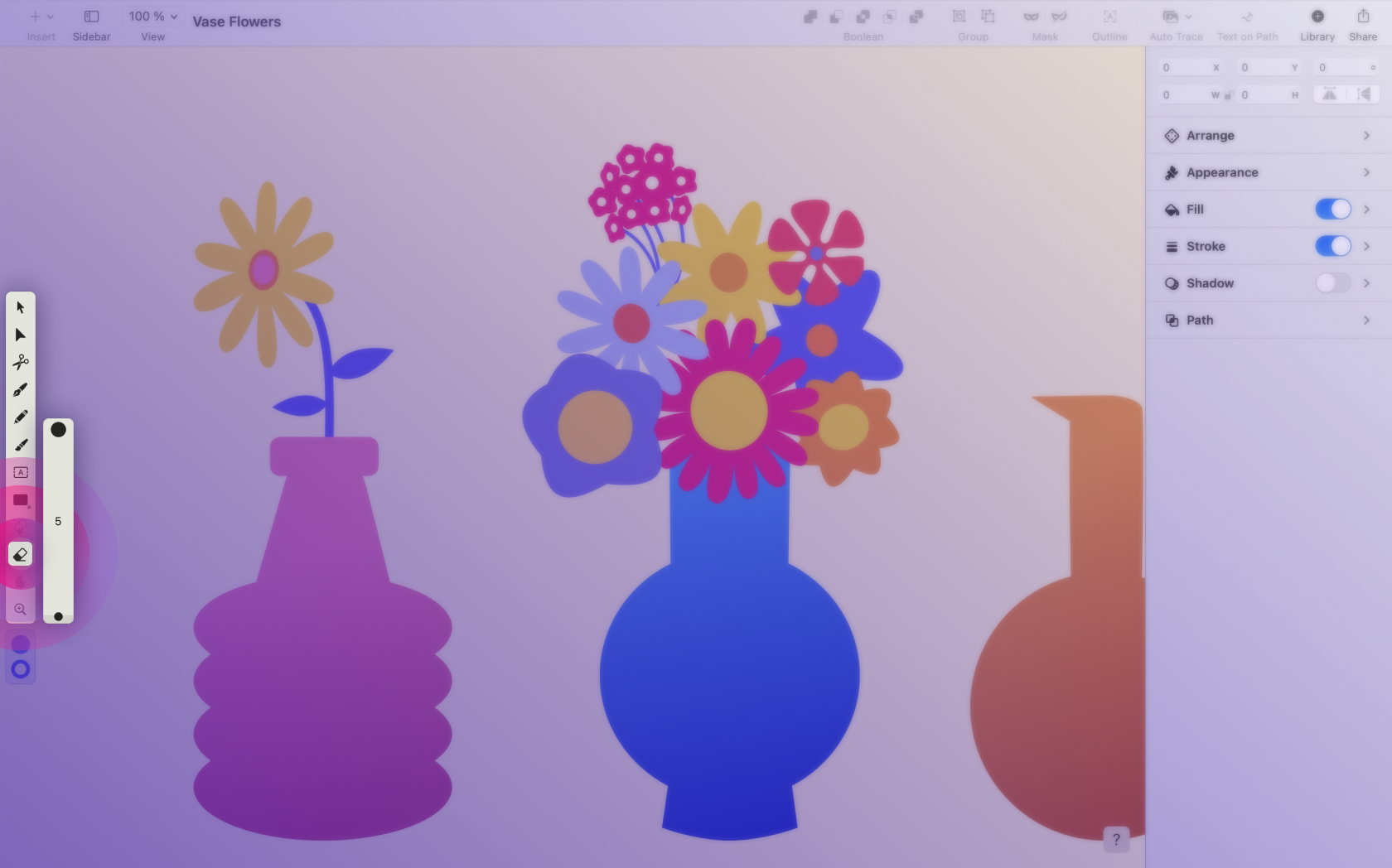Image resolution: width=1392 pixels, height=868 pixels.
Task: Open the Insert plus dropdown
Action: pyautogui.click(x=41, y=17)
